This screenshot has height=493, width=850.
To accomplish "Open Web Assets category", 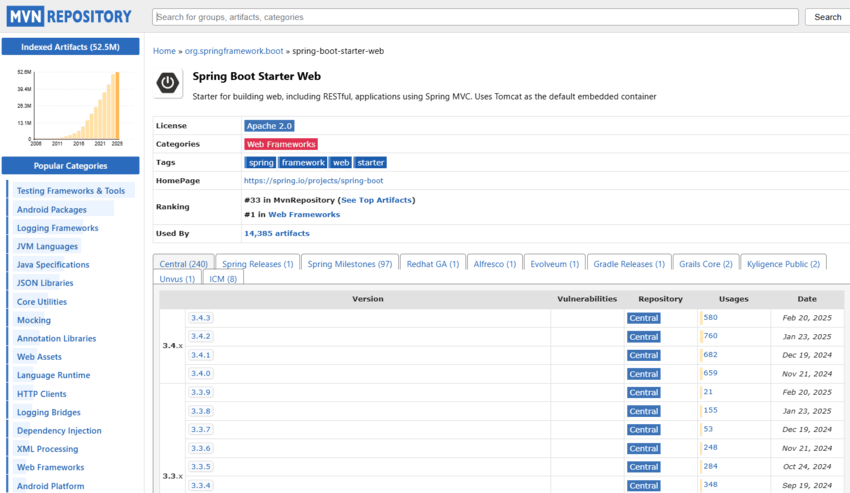I will pyautogui.click(x=39, y=357).
